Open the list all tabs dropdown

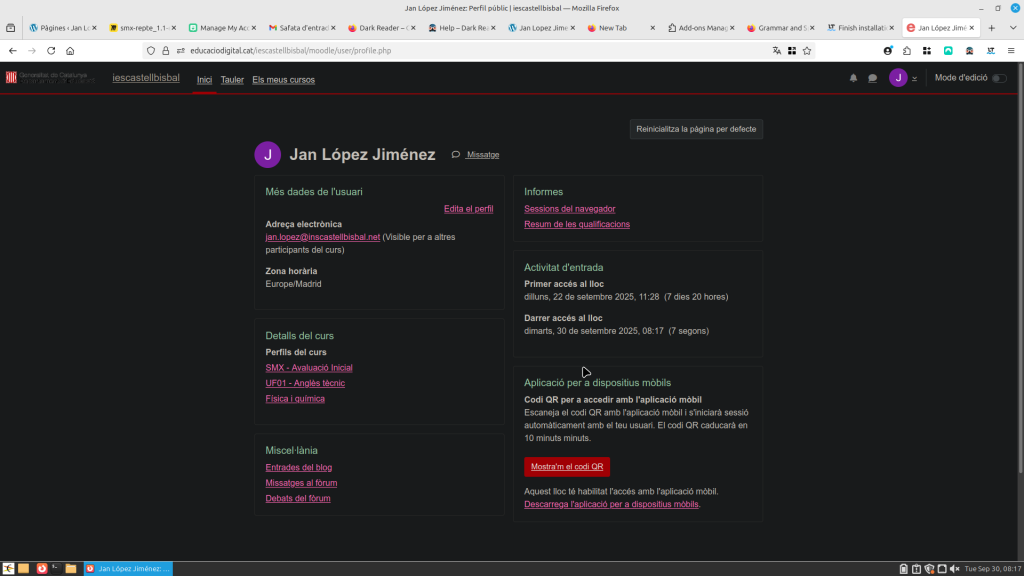click(x=1010, y=28)
